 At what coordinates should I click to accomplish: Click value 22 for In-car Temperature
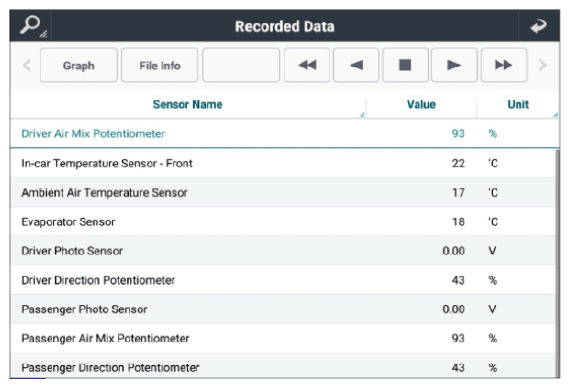(x=458, y=163)
